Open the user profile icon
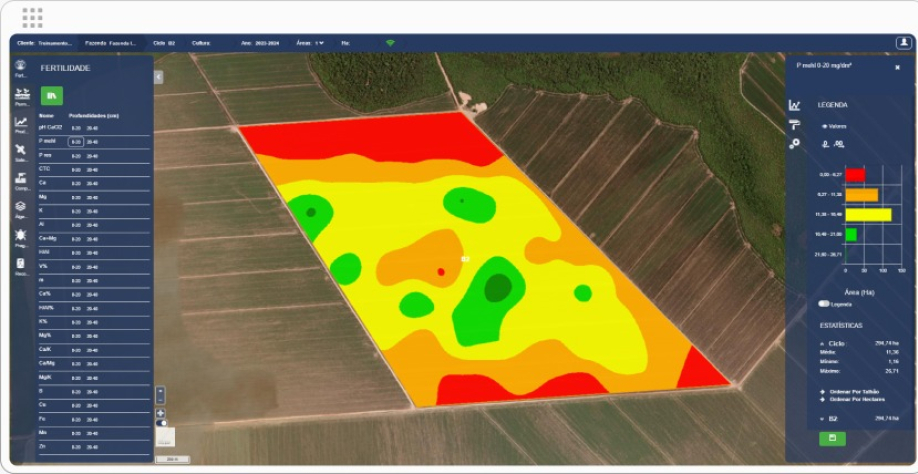Screen dimensions: 918x474 coord(903,43)
